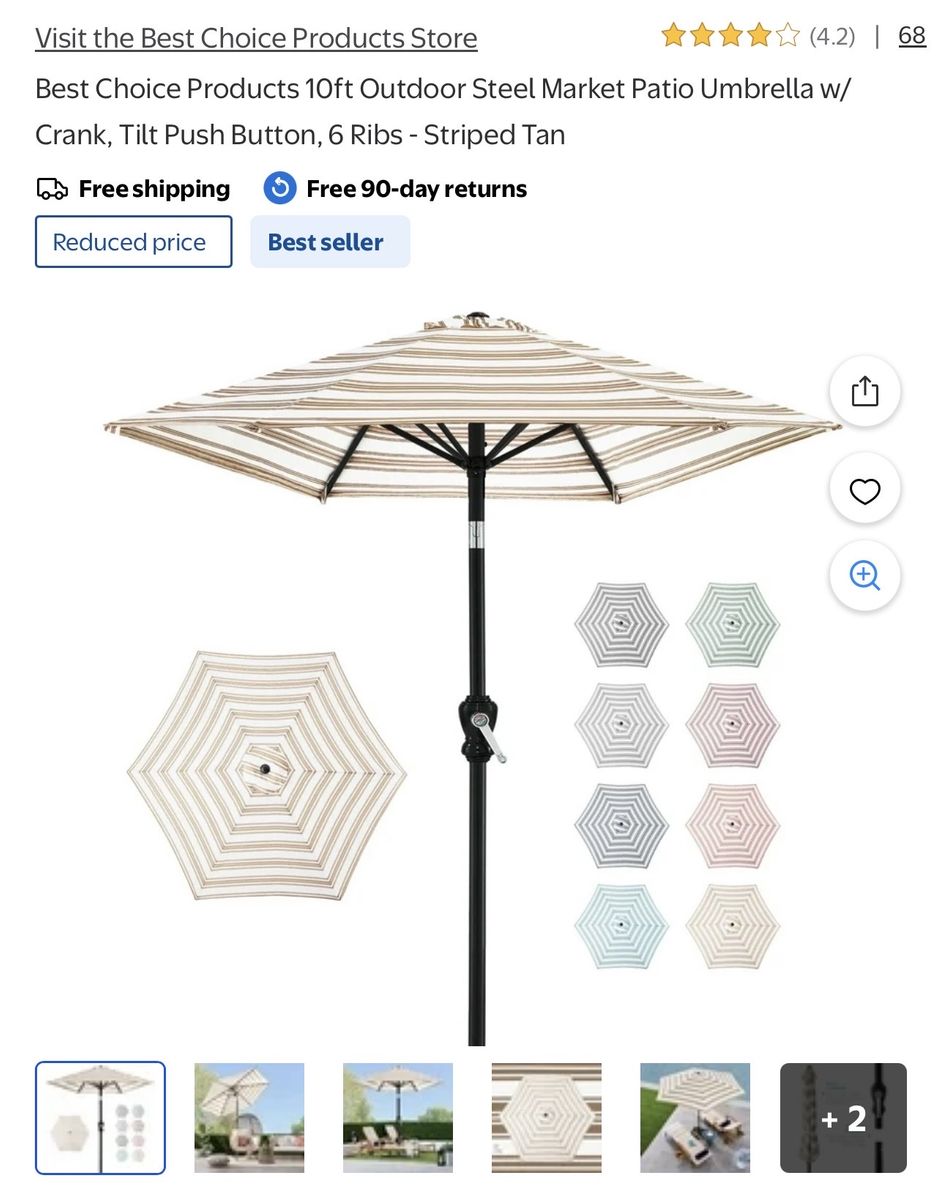Click the light blue striped umbrella swatch

pos(621,926)
